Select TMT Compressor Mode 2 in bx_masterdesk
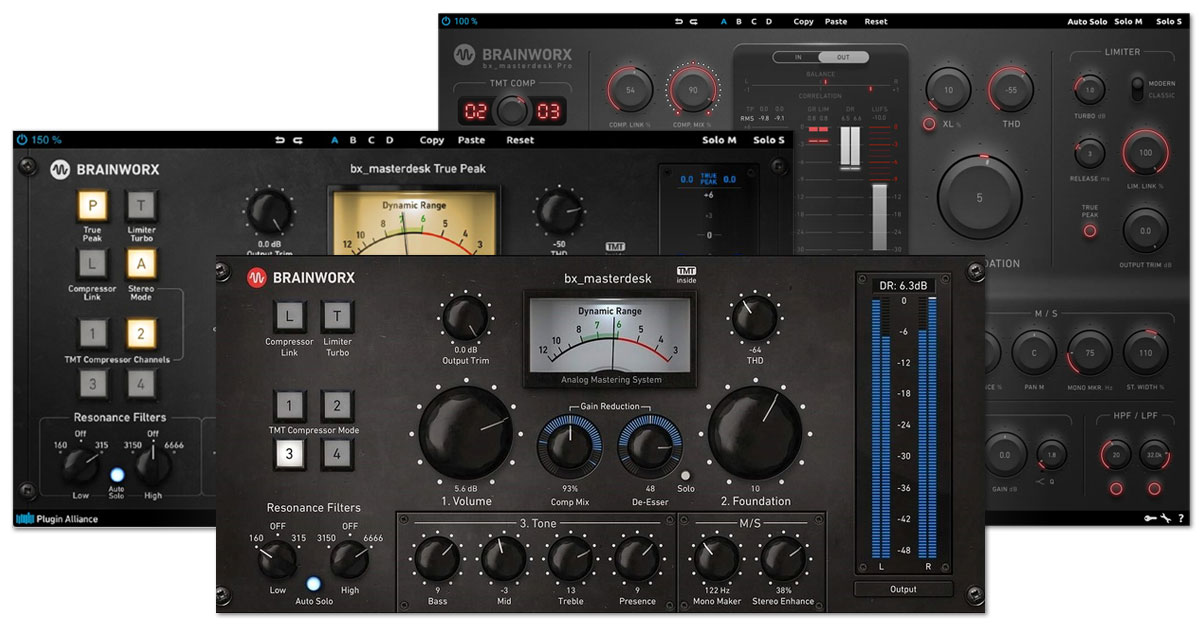Screen dimensions: 1200x630 (337, 405)
